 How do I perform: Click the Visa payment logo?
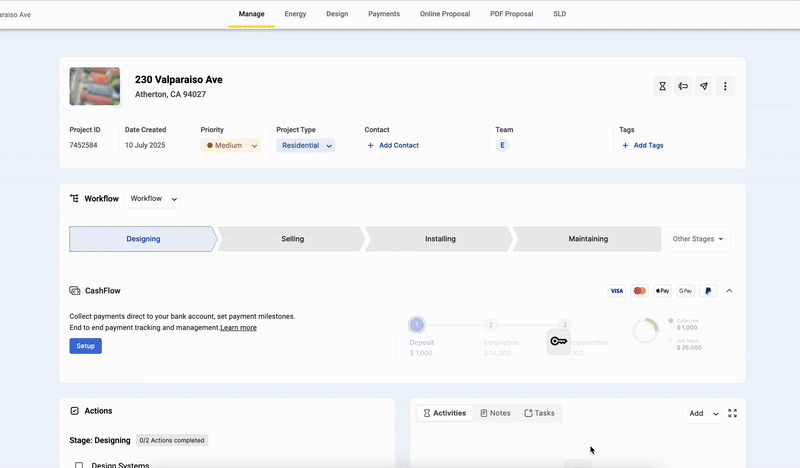(x=617, y=291)
